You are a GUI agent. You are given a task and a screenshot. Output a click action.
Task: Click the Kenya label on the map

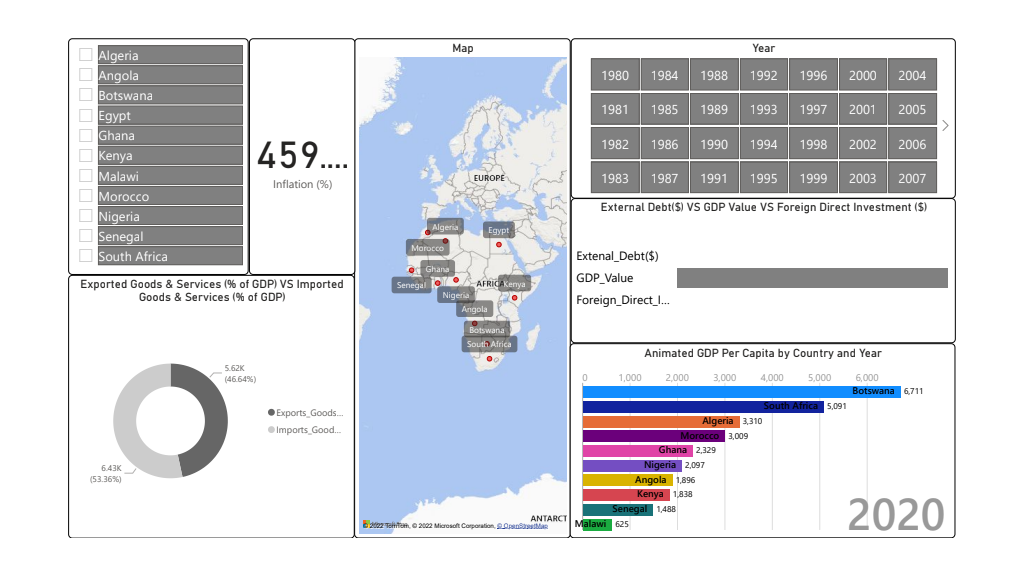tap(515, 284)
